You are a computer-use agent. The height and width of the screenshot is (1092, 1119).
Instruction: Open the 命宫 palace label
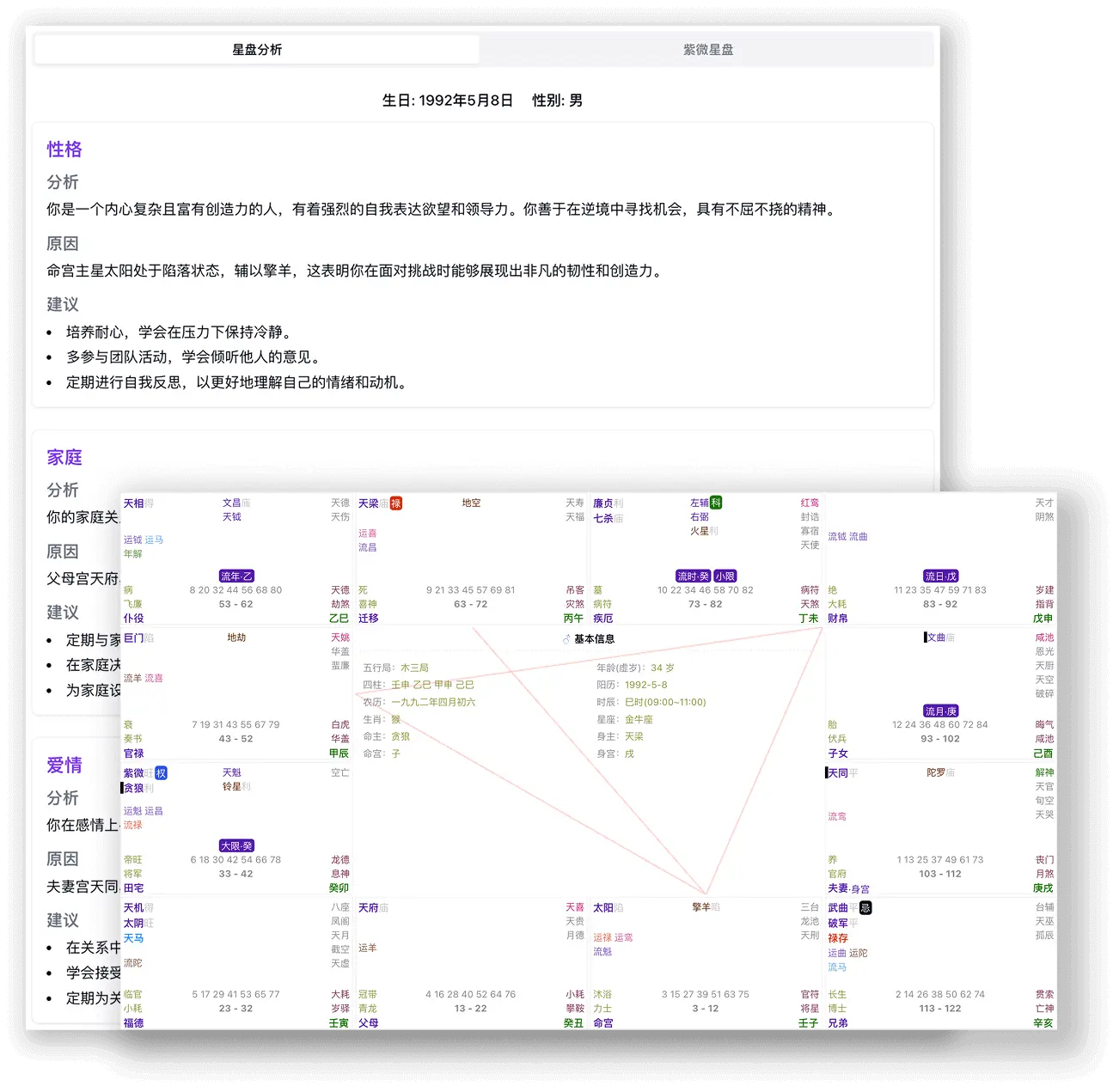[604, 1022]
